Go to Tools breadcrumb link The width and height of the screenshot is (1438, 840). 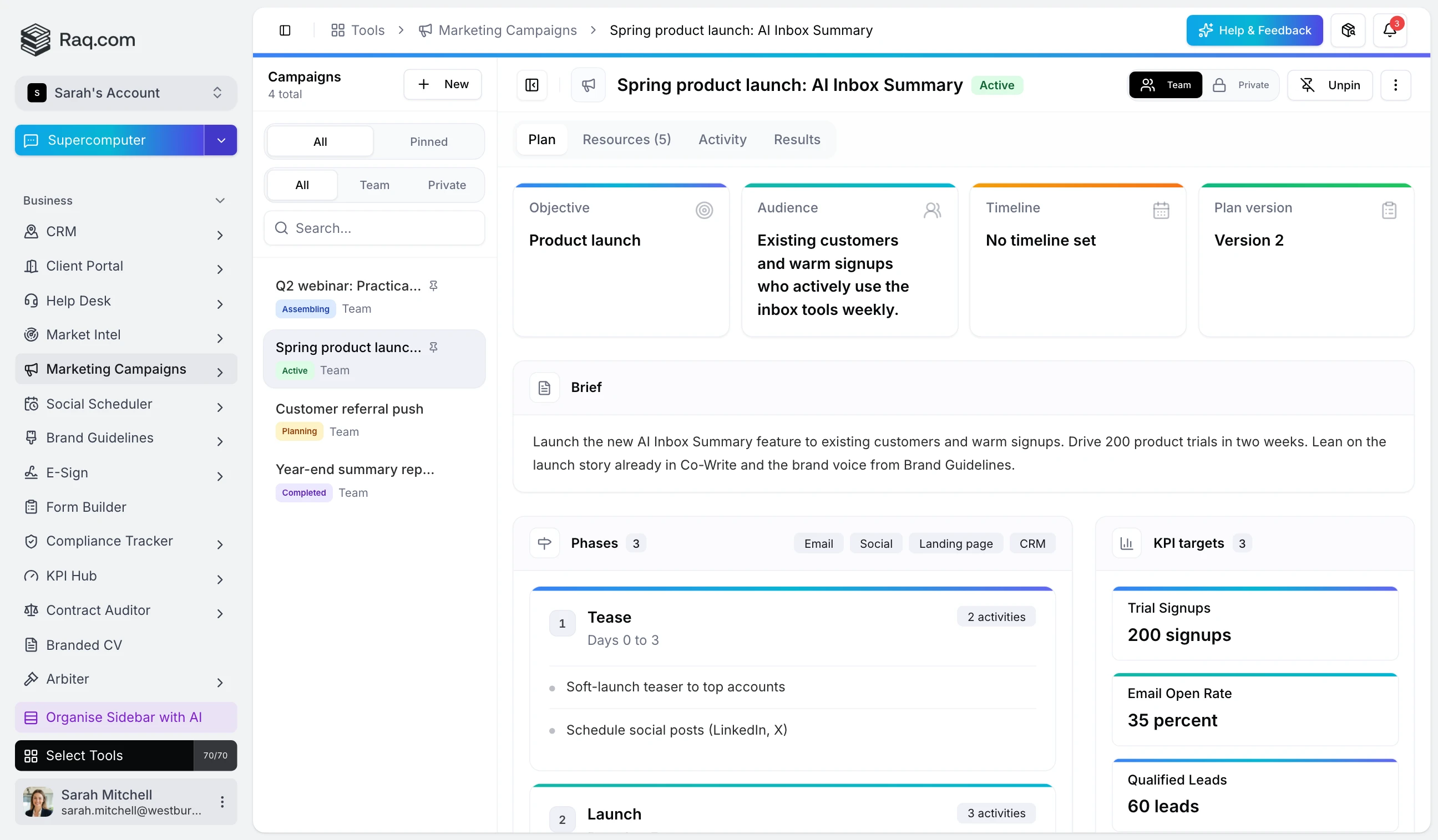(x=358, y=30)
